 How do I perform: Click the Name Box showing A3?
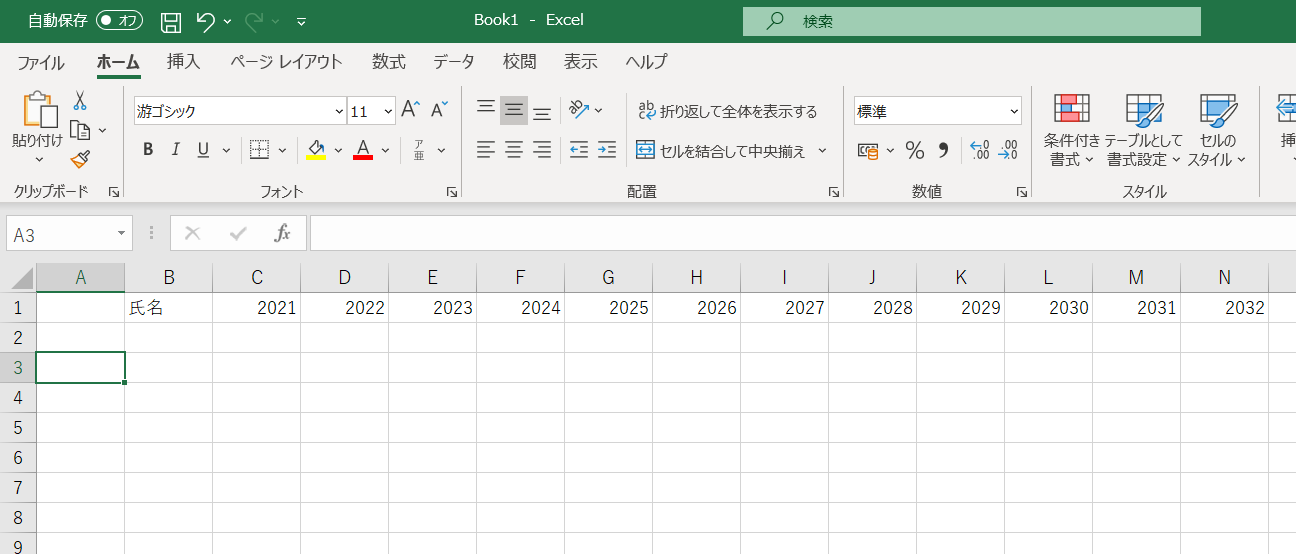(x=59, y=234)
